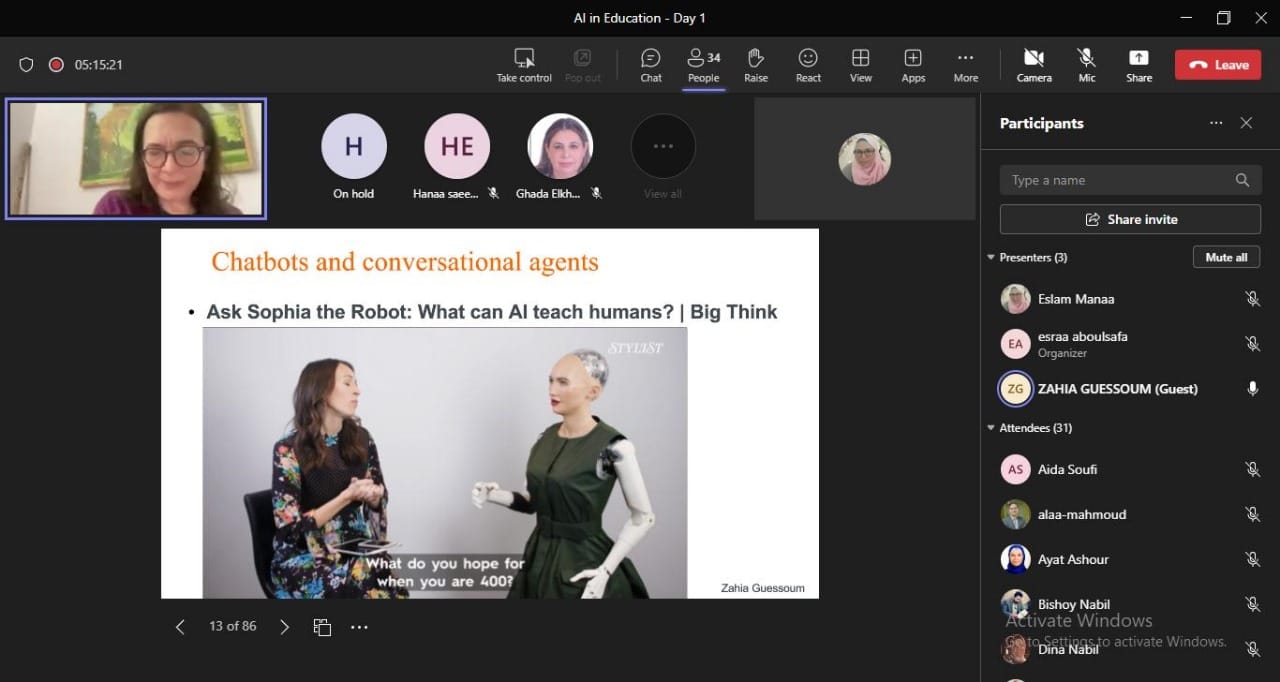This screenshot has height=682, width=1280.
Task: Unmute the Mic
Action: point(1086,65)
